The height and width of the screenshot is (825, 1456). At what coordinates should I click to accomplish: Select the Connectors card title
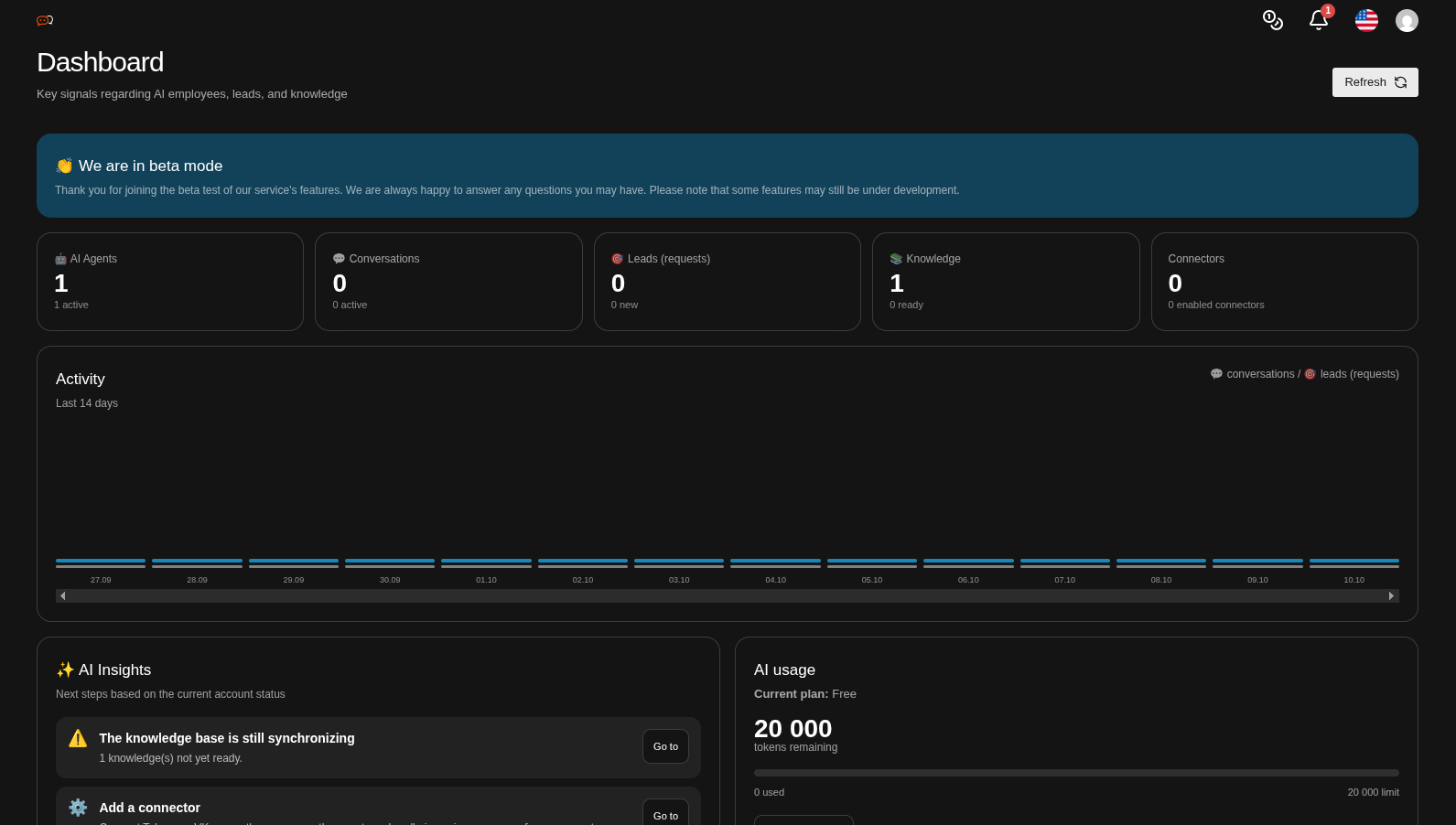click(1196, 259)
